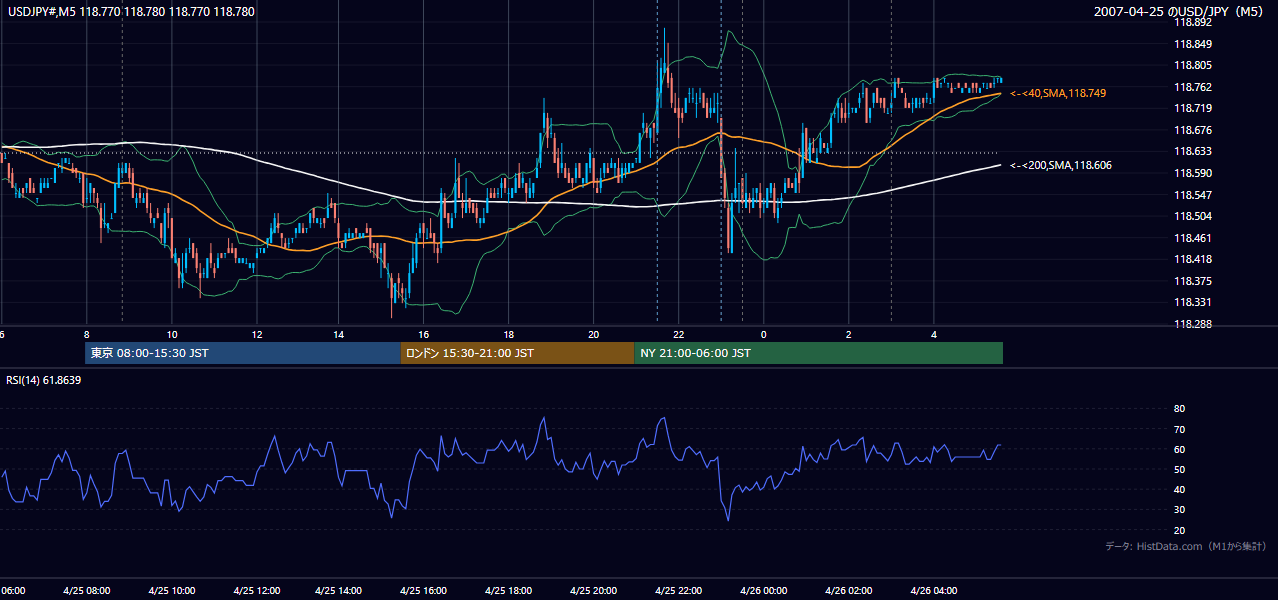Click hour tick 18 under price chart

pos(509,334)
